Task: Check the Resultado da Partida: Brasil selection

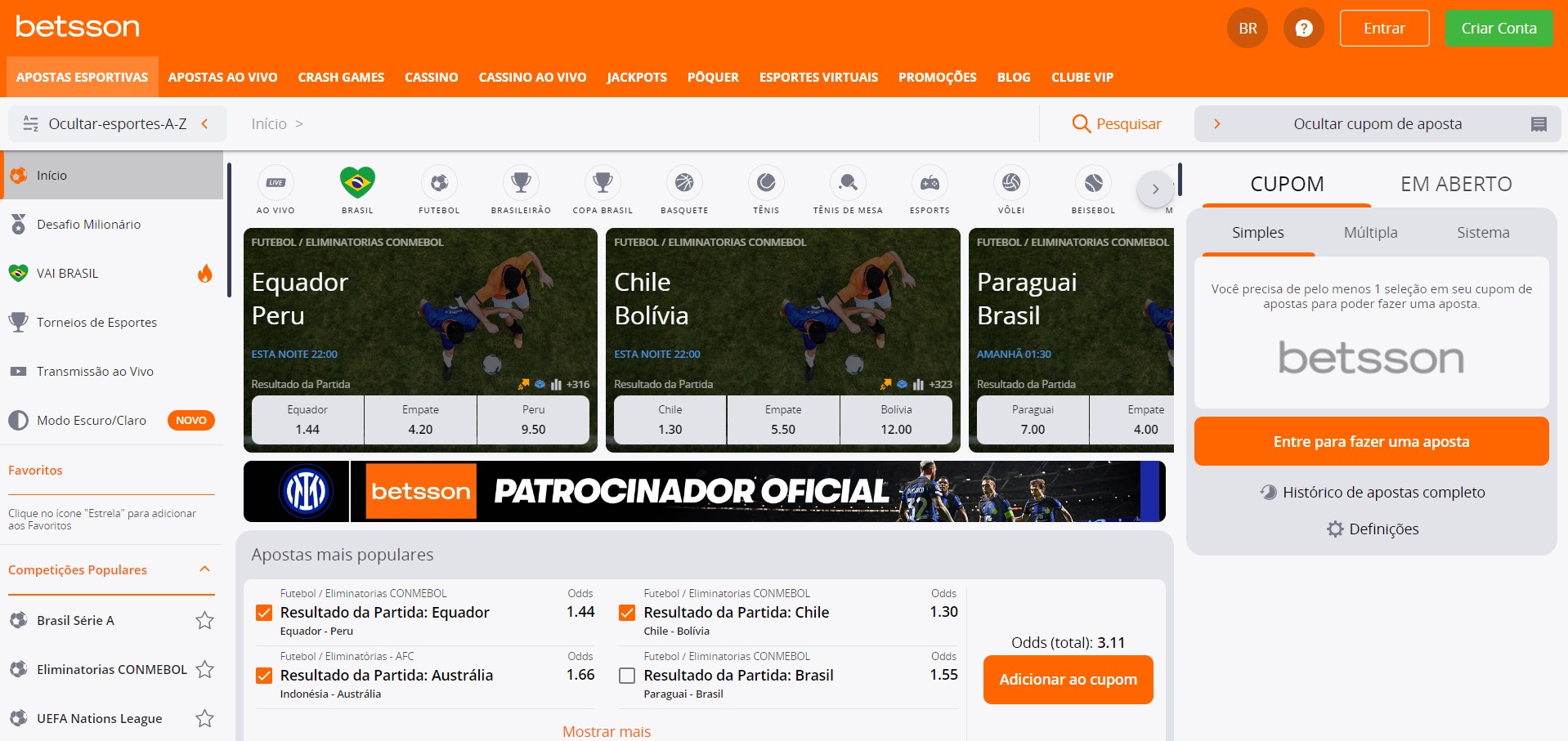Action: click(627, 675)
